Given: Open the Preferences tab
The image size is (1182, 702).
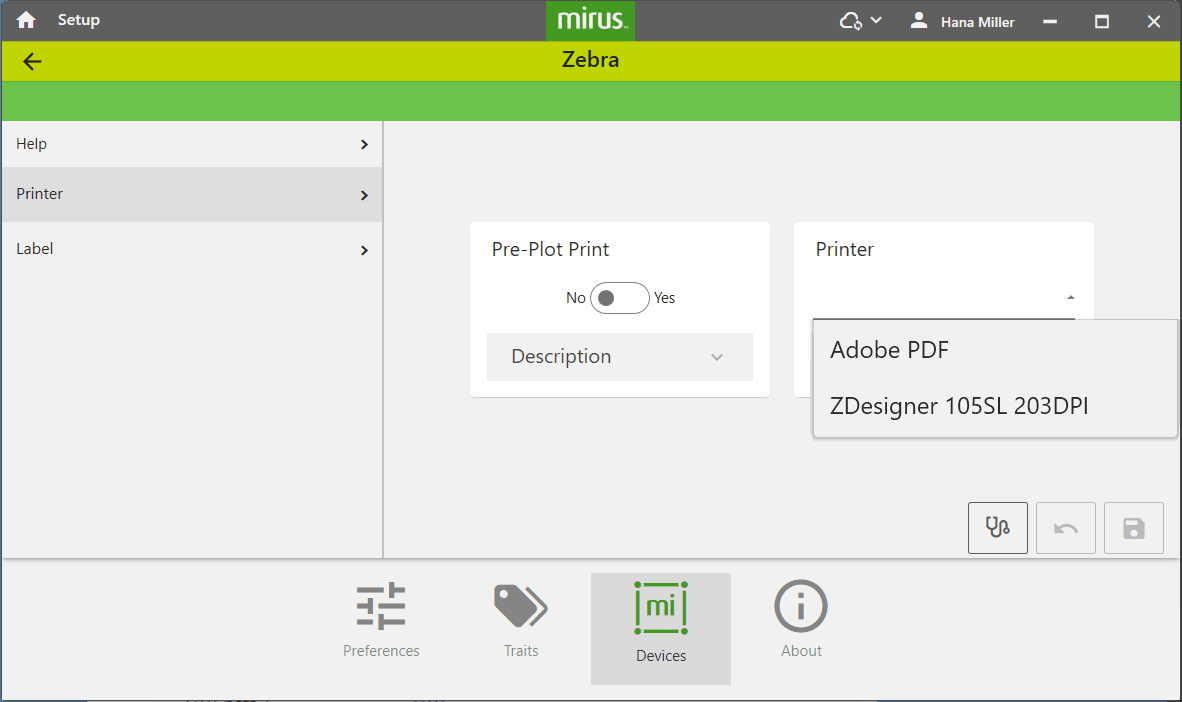Looking at the screenshot, I should 381,621.
